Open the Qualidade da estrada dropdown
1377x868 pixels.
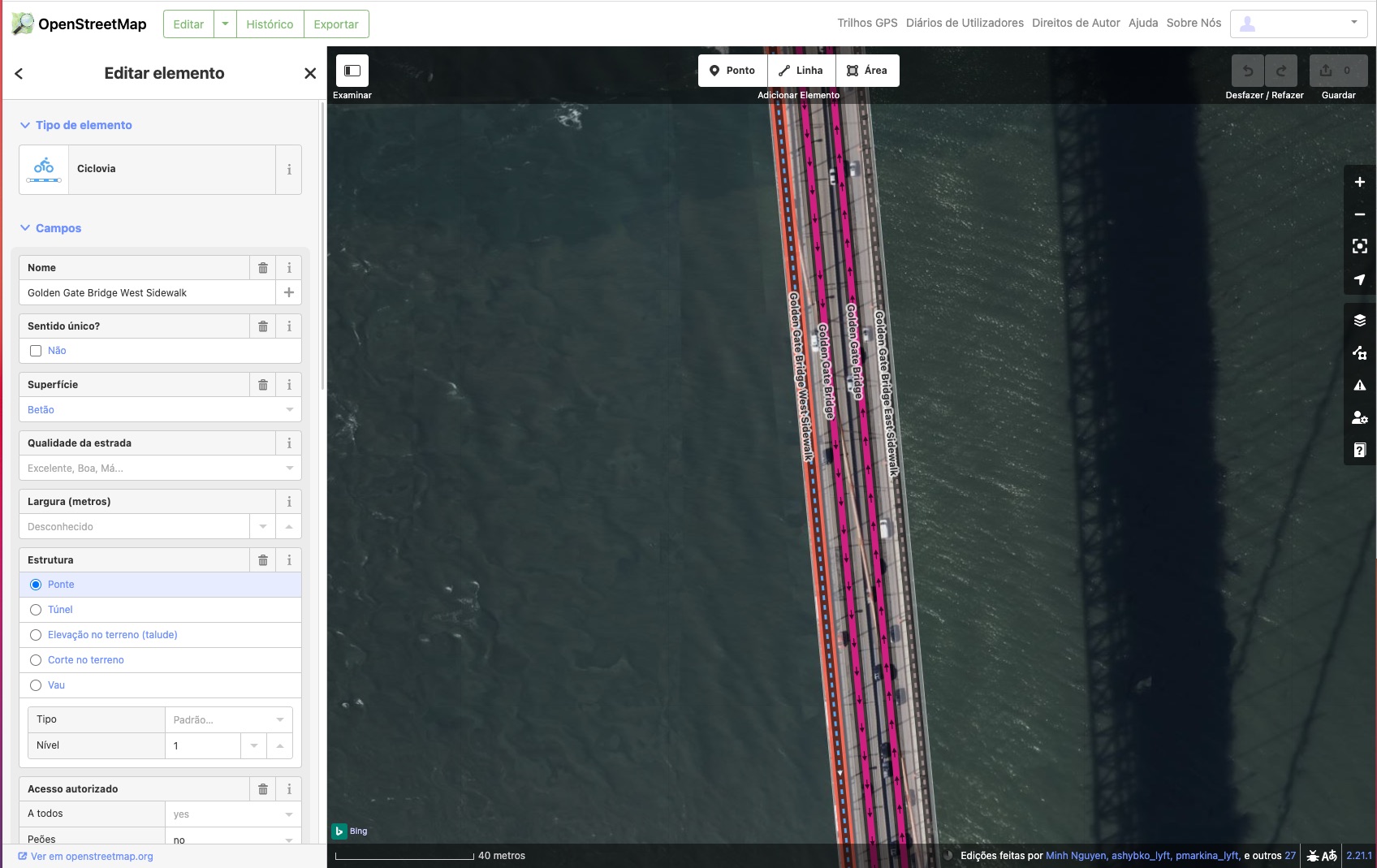click(x=160, y=469)
